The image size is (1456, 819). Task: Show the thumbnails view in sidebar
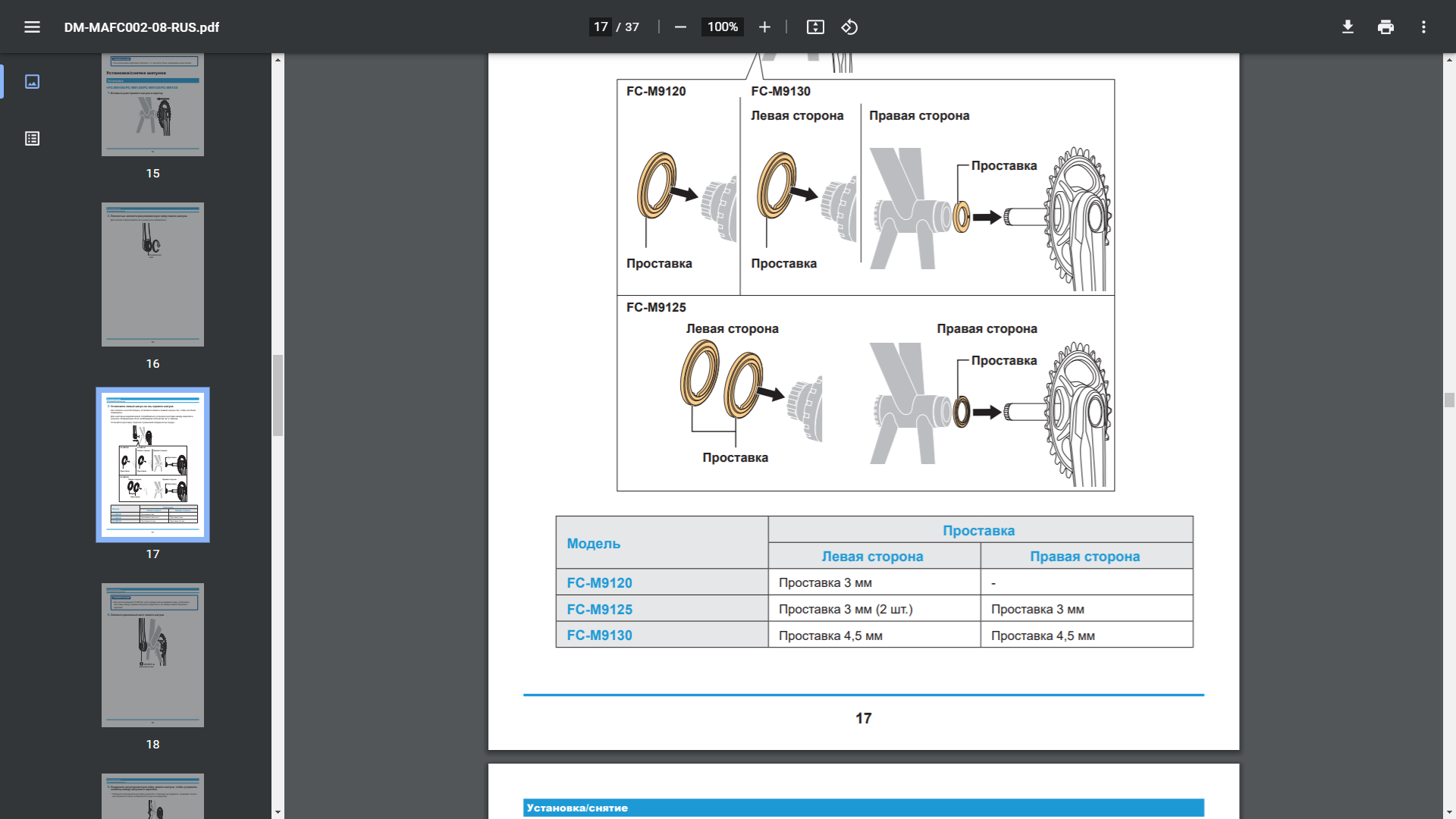click(32, 81)
